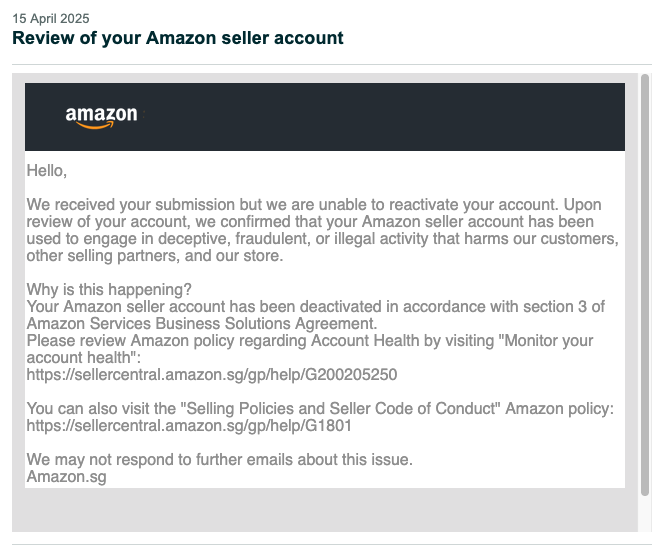Click the Amazon Services Business Solutions Agreement text
The image size is (670, 553).
tap(202, 324)
